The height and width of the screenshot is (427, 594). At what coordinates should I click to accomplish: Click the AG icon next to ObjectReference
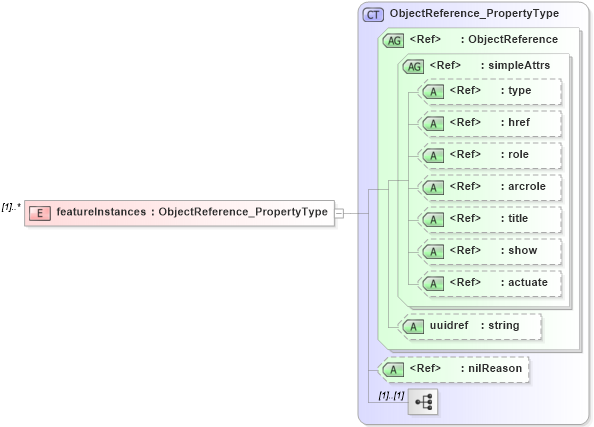(x=394, y=41)
